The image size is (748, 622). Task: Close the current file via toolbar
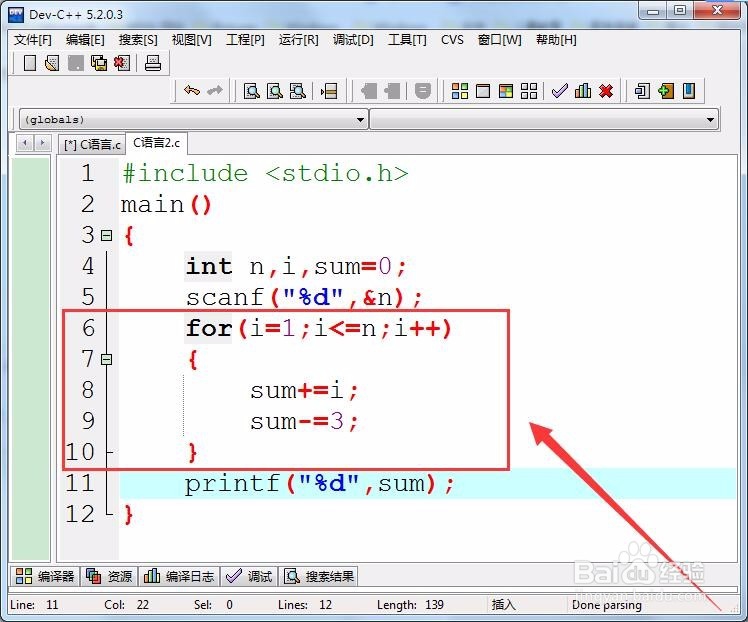point(122,63)
